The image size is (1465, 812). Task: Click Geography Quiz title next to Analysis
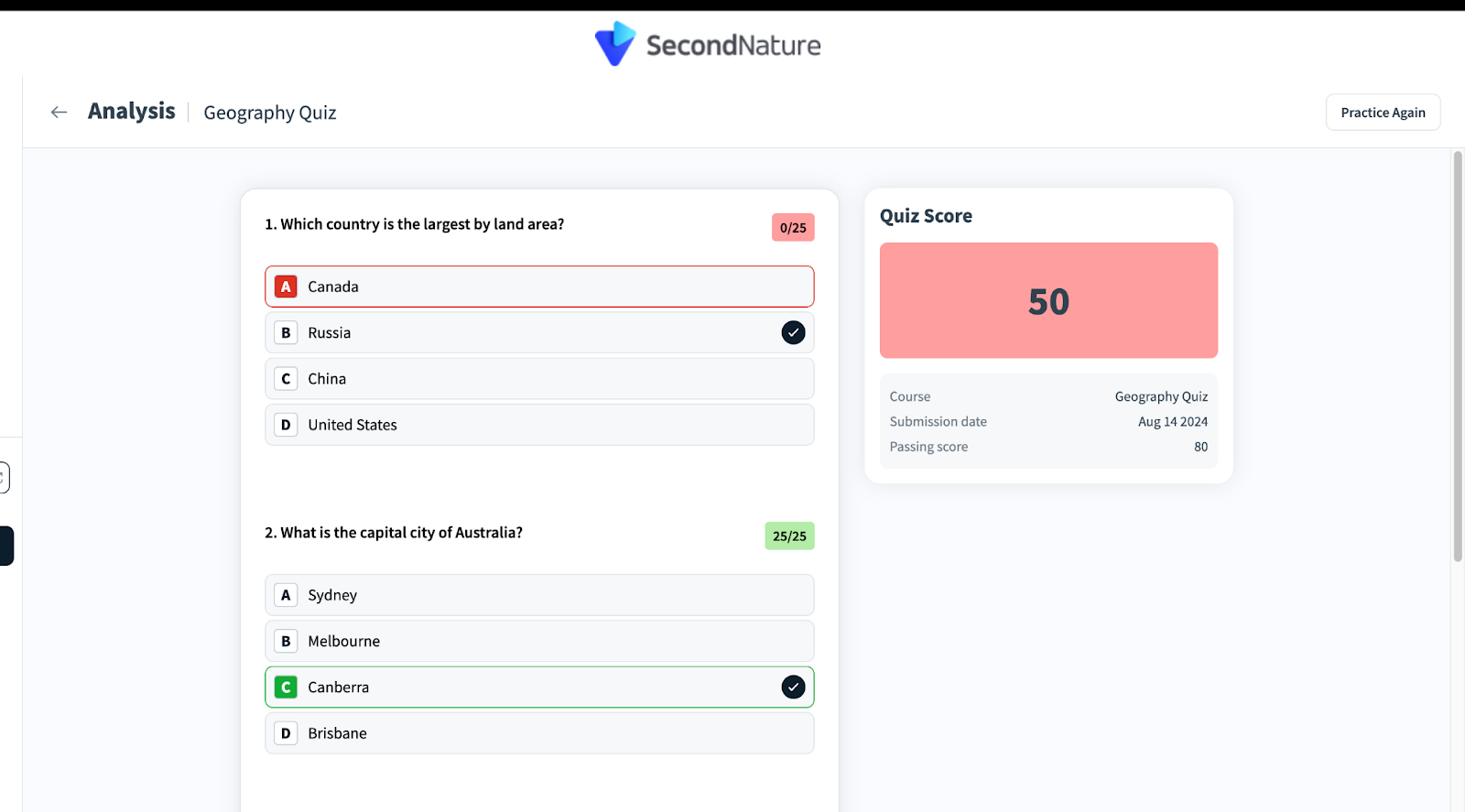270,113
